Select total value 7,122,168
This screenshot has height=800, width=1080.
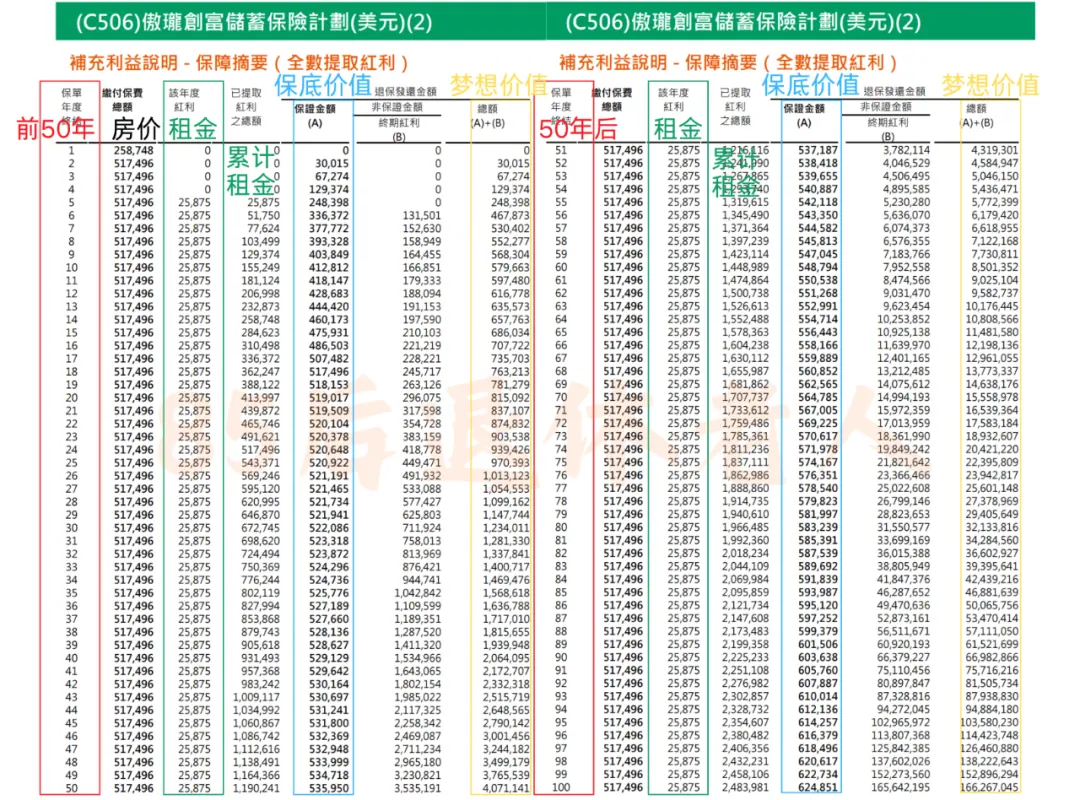pos(995,242)
